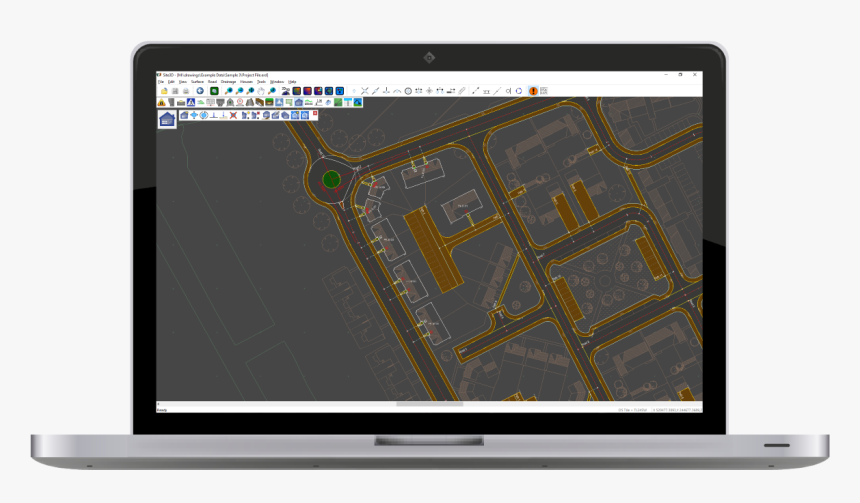860x503 pixels.
Task: Open the File menu
Action: (161, 82)
